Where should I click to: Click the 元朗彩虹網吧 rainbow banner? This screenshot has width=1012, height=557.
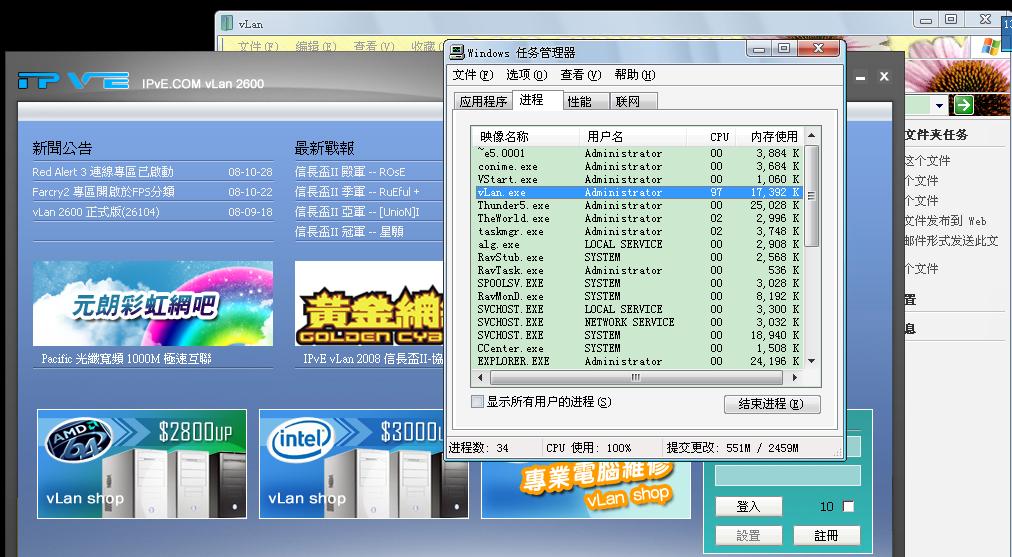pos(153,303)
